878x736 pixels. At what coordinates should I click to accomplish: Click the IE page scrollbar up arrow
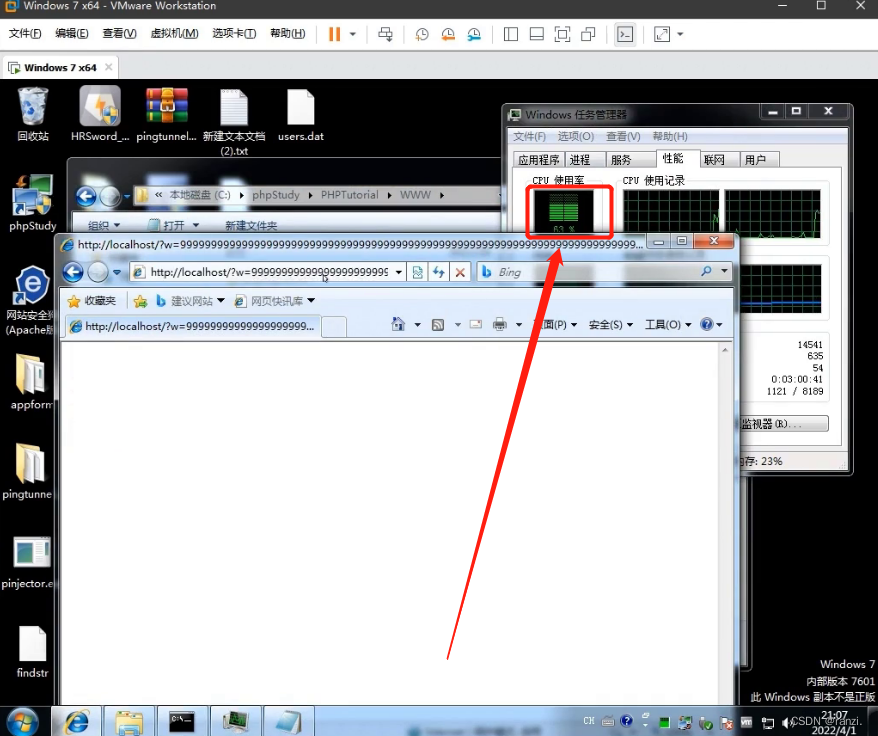(x=725, y=350)
